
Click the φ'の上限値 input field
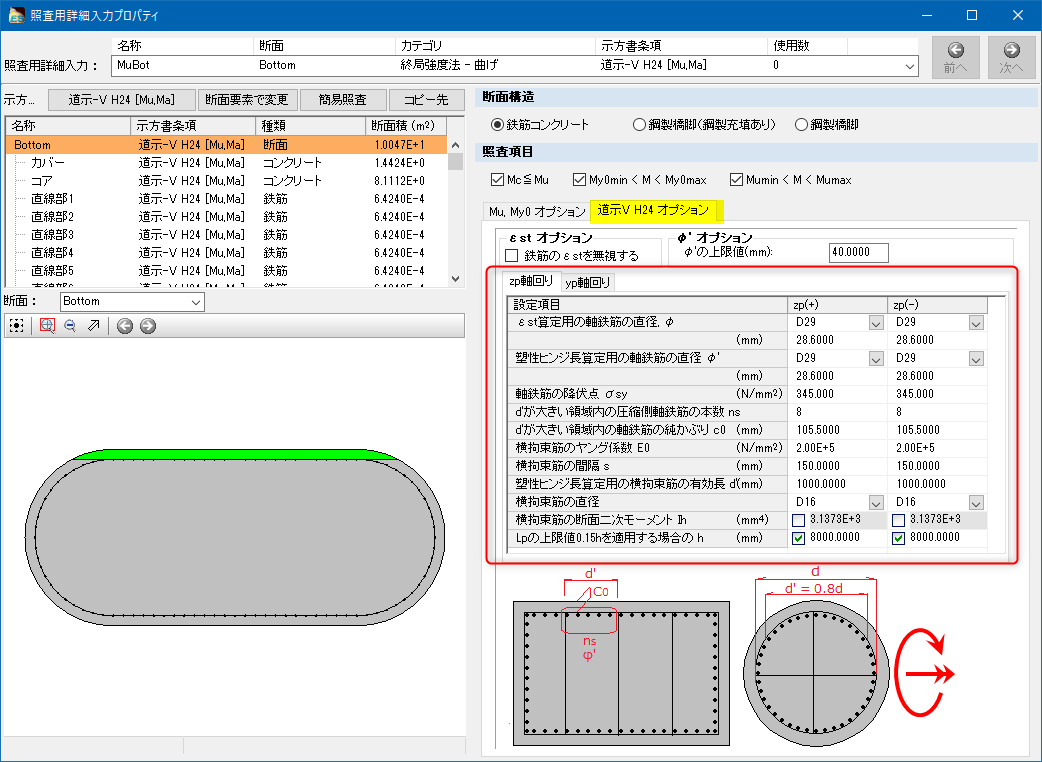(859, 252)
